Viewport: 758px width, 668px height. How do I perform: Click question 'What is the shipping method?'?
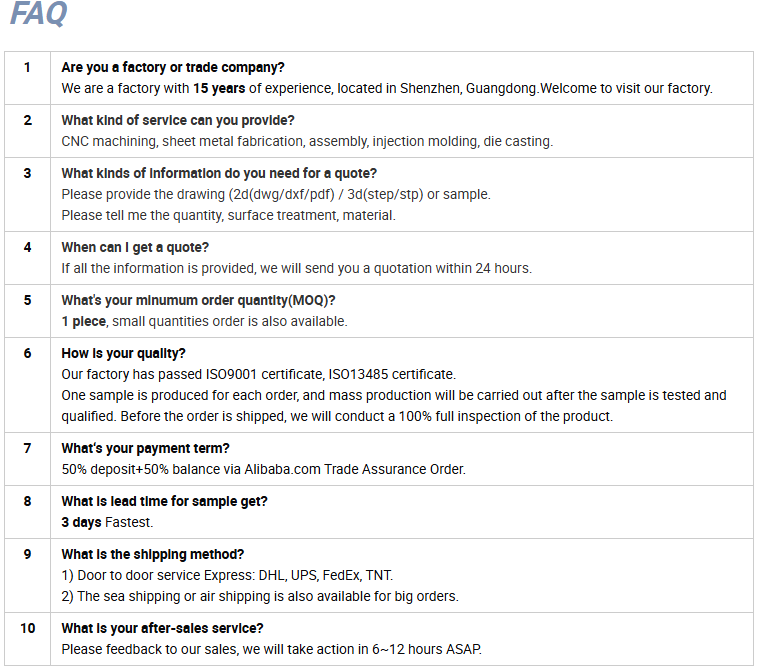pyautogui.click(x=153, y=554)
